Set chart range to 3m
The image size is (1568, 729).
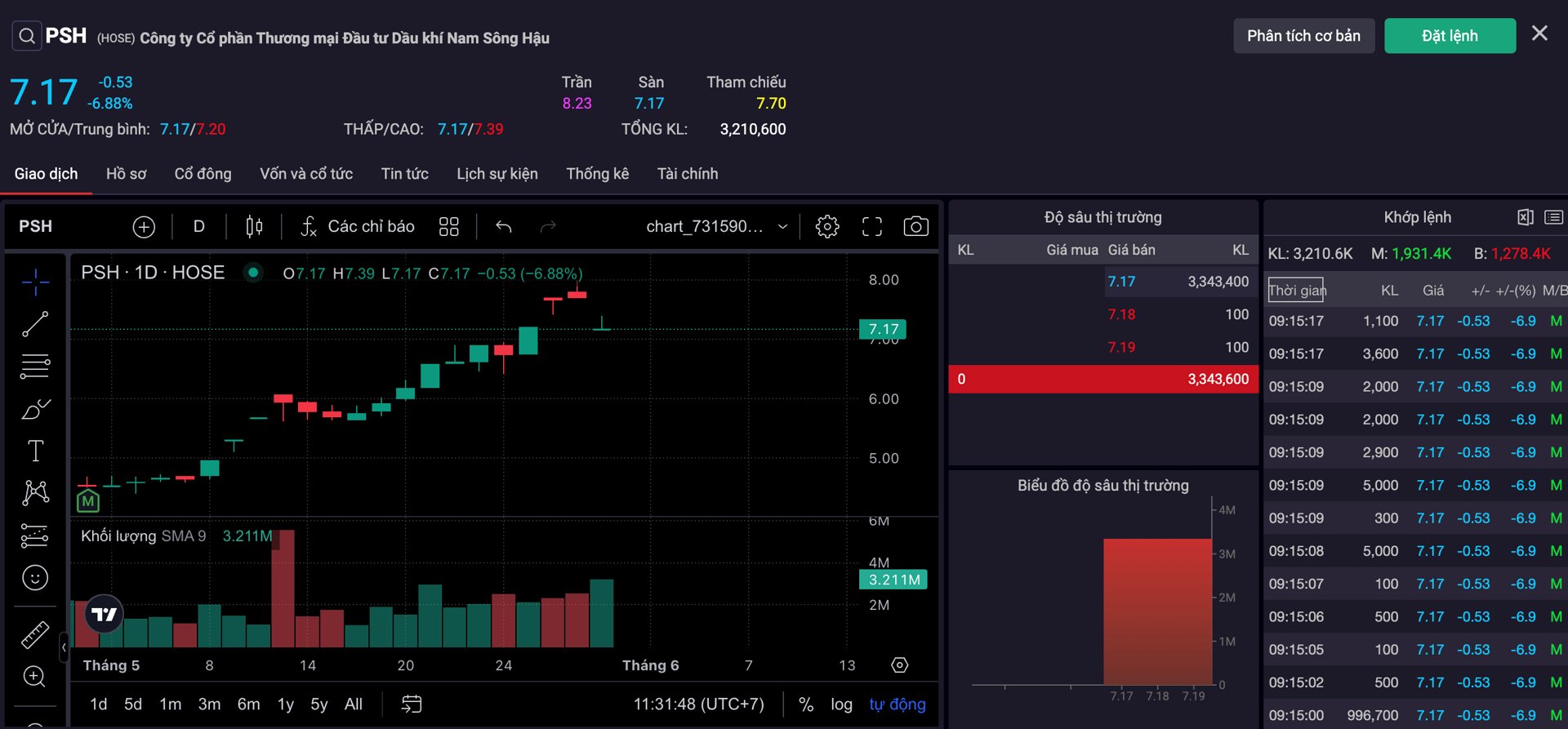tap(209, 705)
